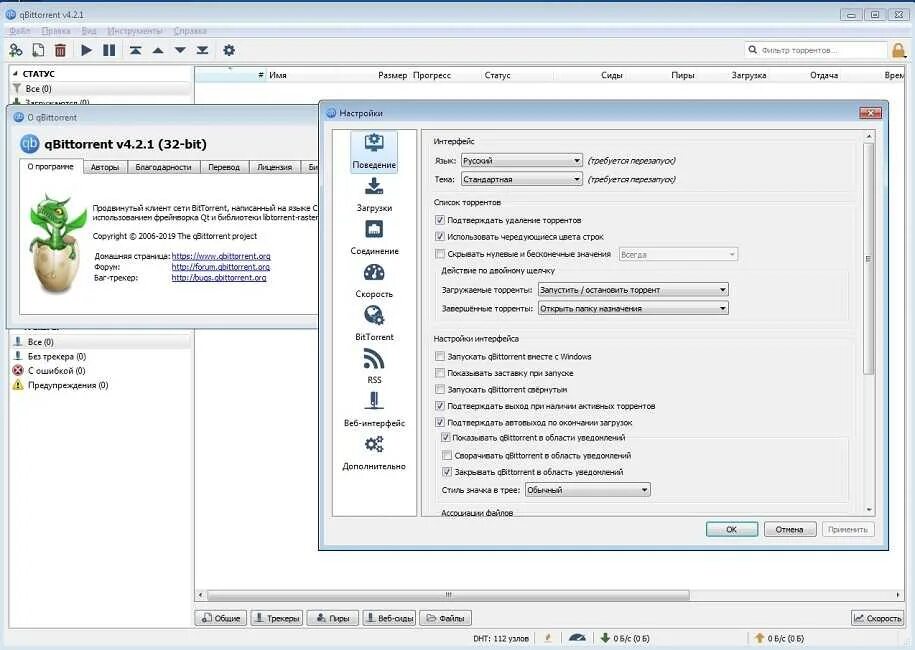Image resolution: width=915 pixels, height=650 pixels.
Task: Toggle Подтверждать выход при наличии активных торрентов
Action: (440, 406)
